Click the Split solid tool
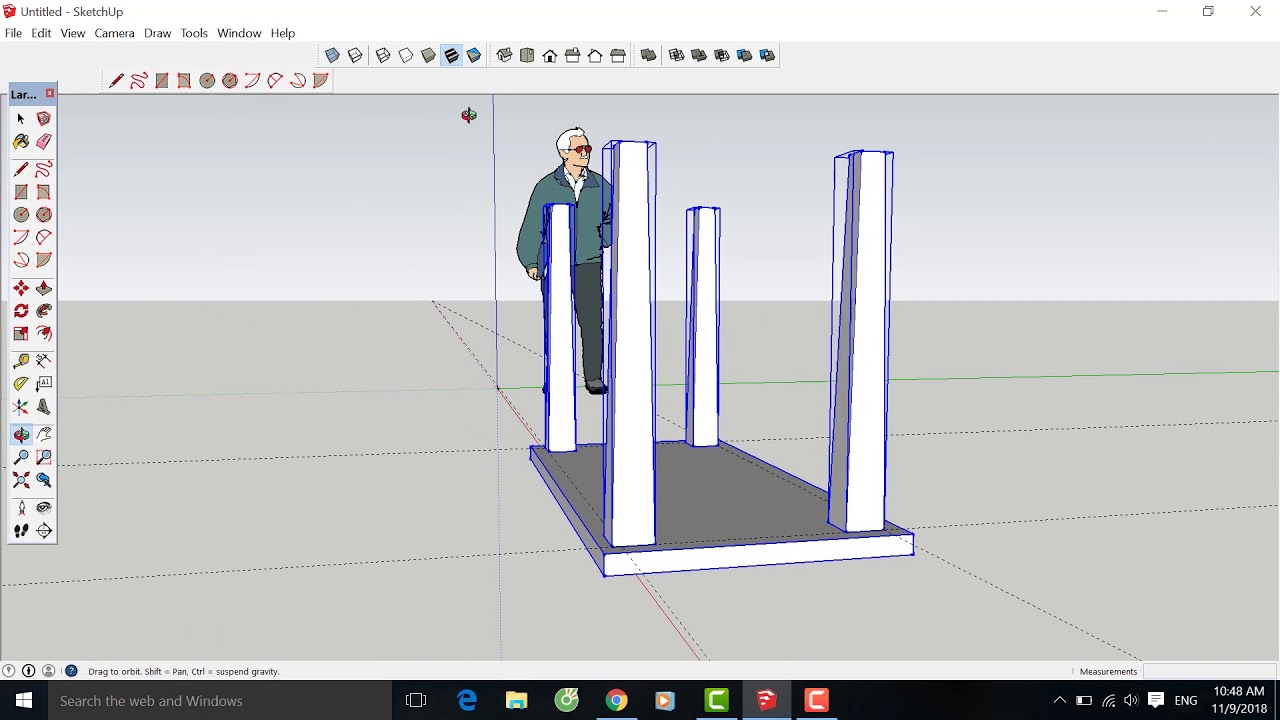Image resolution: width=1280 pixels, height=720 pixels. click(768, 56)
